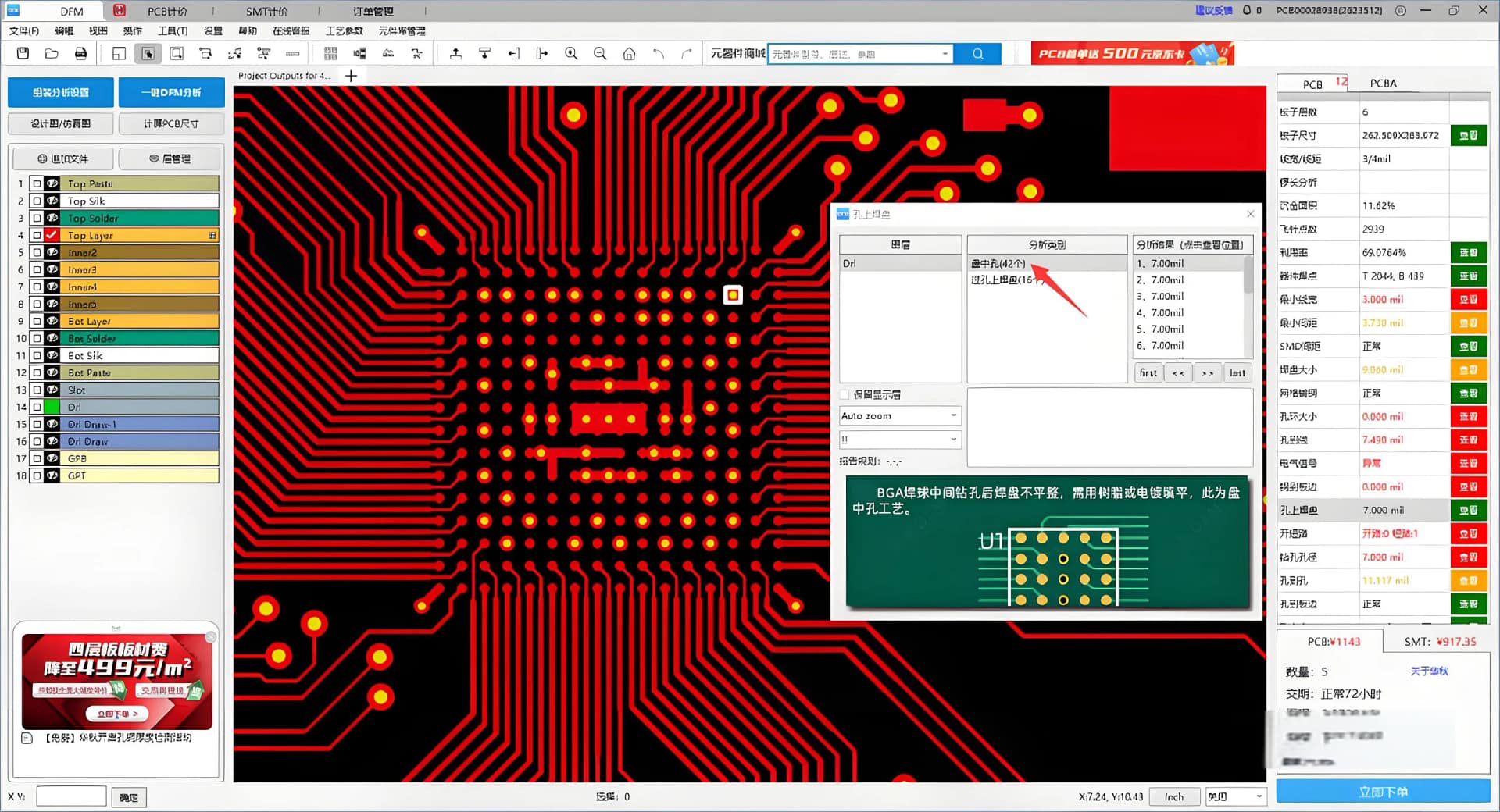This screenshot has height=812, width=1500.
Task: Click the zoom in magnifier icon
Action: [571, 53]
